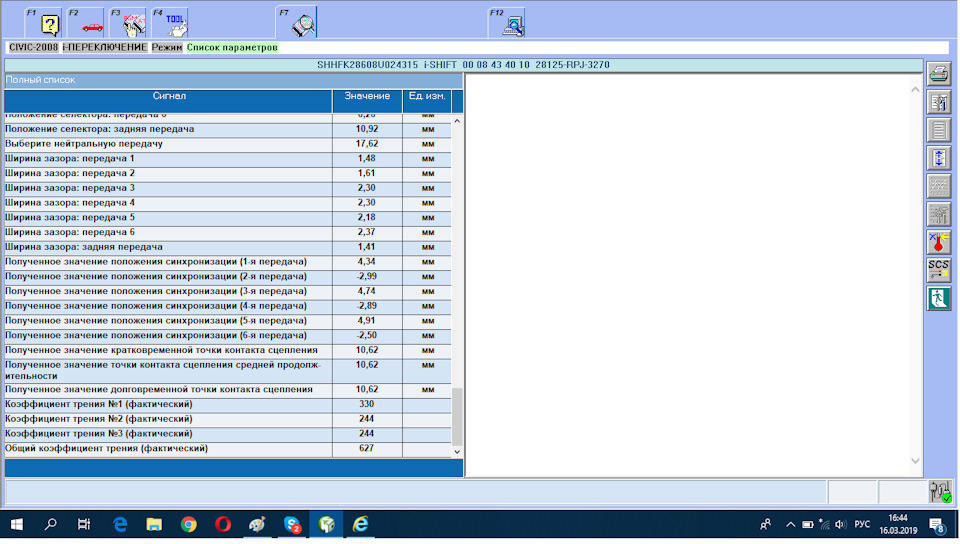Click the greyed bar chart icon in sidebar
The image size is (960, 544).
tap(939, 214)
